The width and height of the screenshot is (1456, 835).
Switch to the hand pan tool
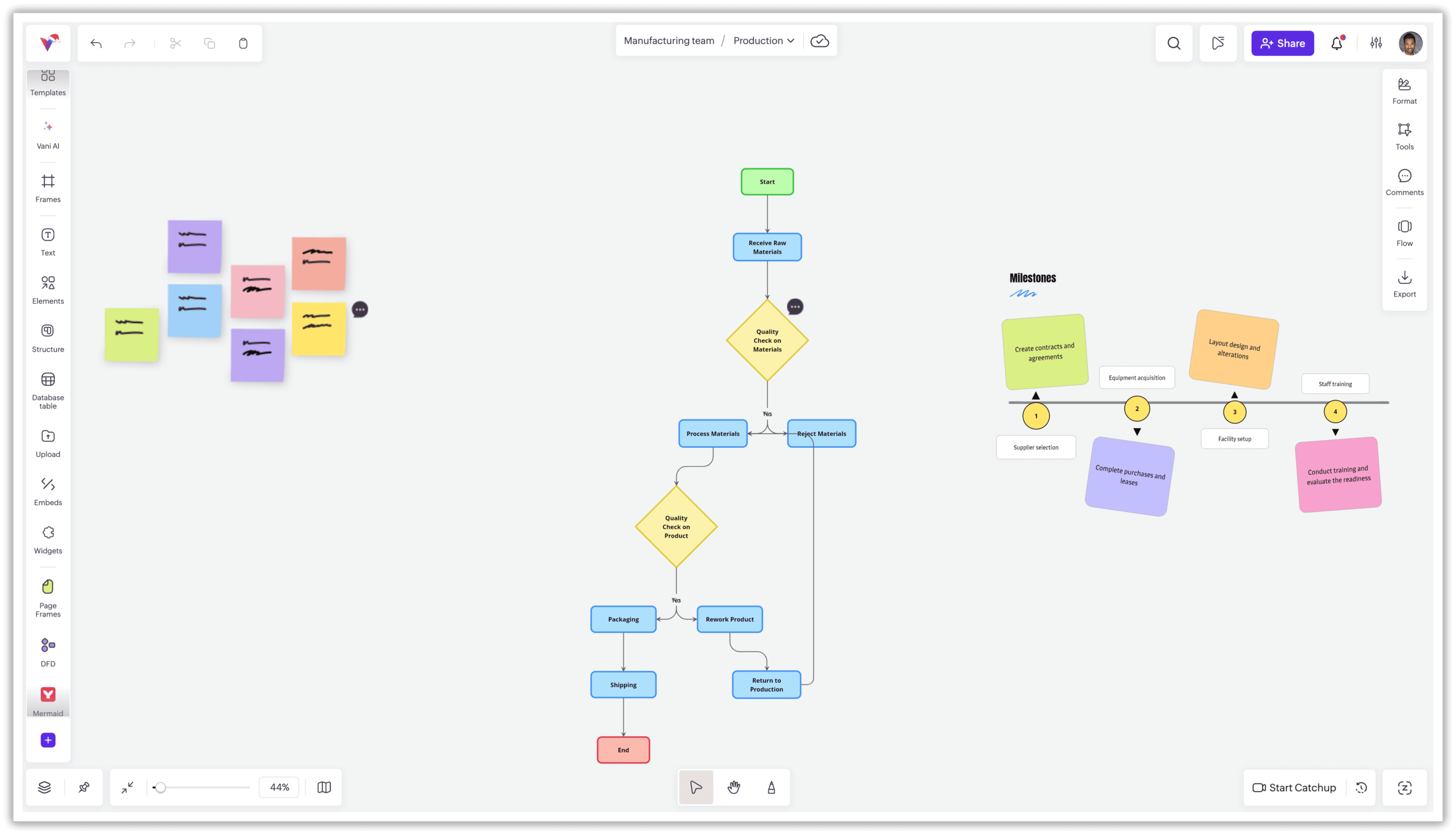coord(734,787)
